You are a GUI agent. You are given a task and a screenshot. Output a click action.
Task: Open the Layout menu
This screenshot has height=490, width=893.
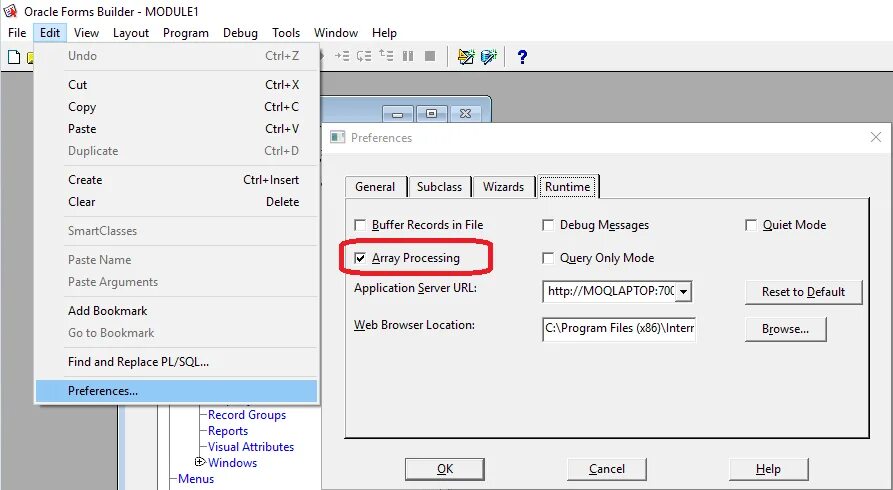click(x=131, y=33)
